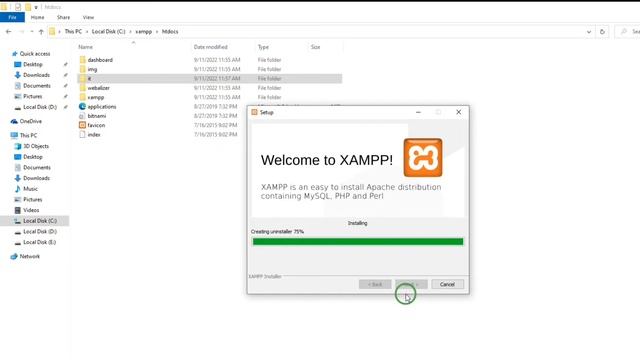Select This PC in the sidebar
Image resolution: width=640 pixels, height=360 pixels.
[x=28, y=136]
